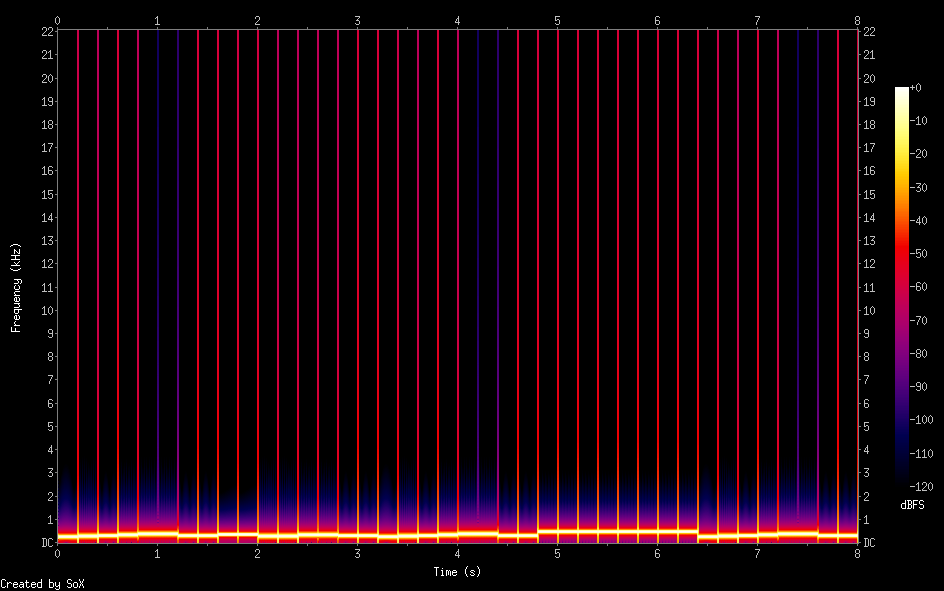Click the '15' tick on right frequency axis
This screenshot has height=591, width=944.
(869, 195)
